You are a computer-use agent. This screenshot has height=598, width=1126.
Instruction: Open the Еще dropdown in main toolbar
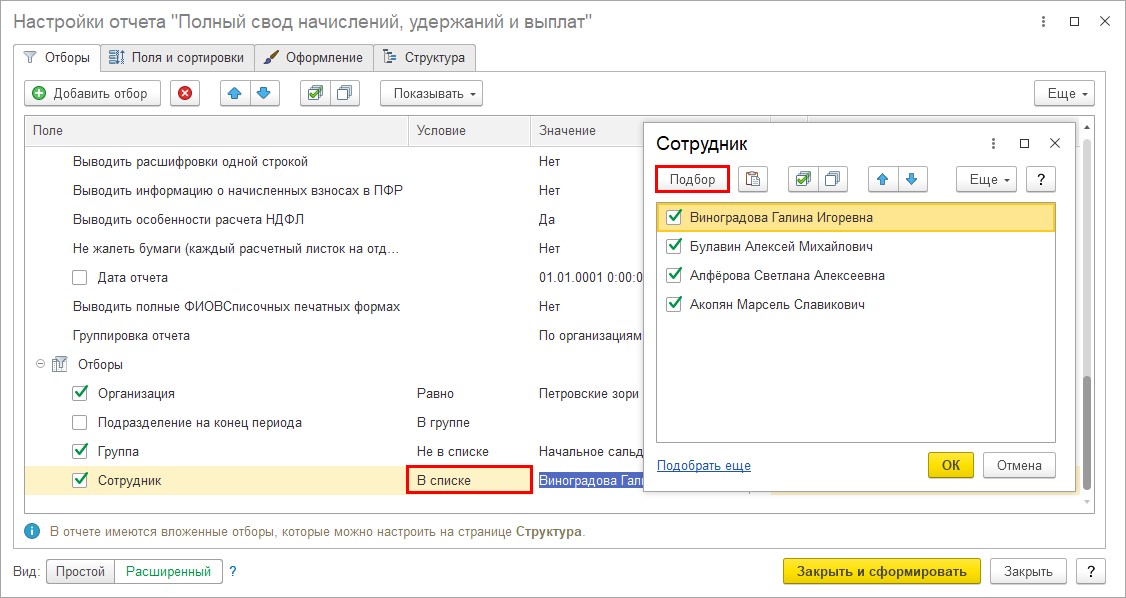1064,93
